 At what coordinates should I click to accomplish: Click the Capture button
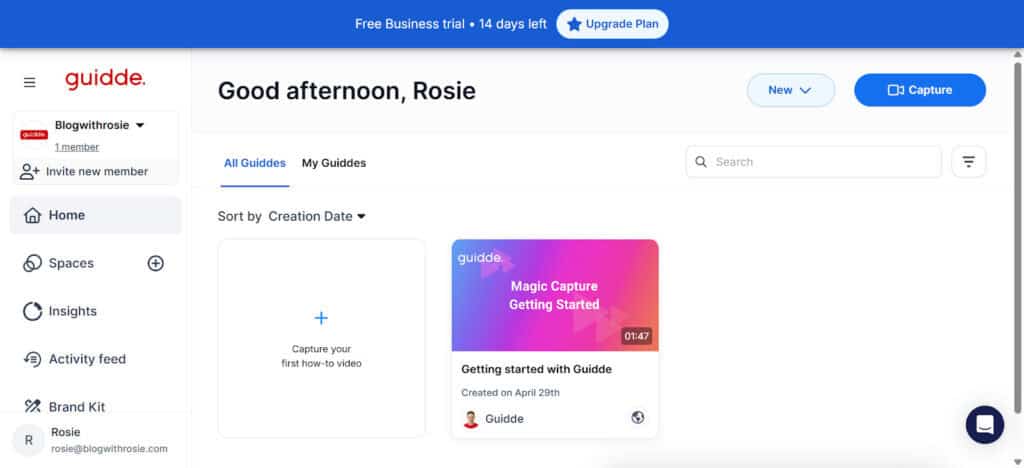coord(920,90)
